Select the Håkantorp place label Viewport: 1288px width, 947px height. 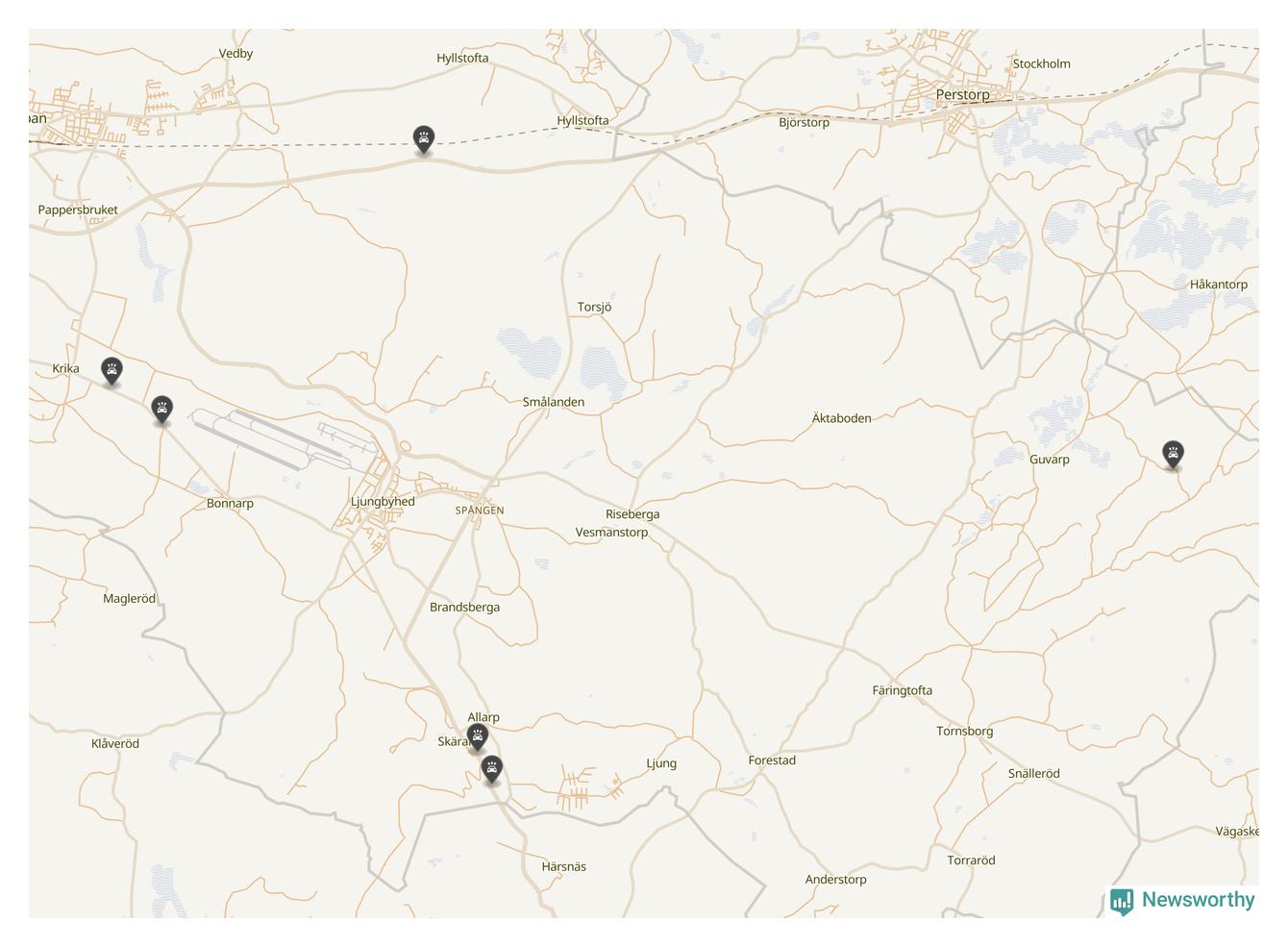coord(1218,285)
